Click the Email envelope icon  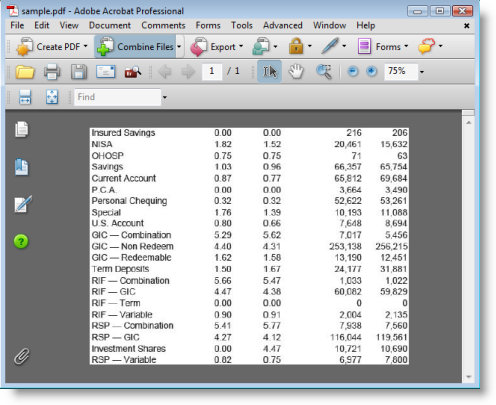106,71
